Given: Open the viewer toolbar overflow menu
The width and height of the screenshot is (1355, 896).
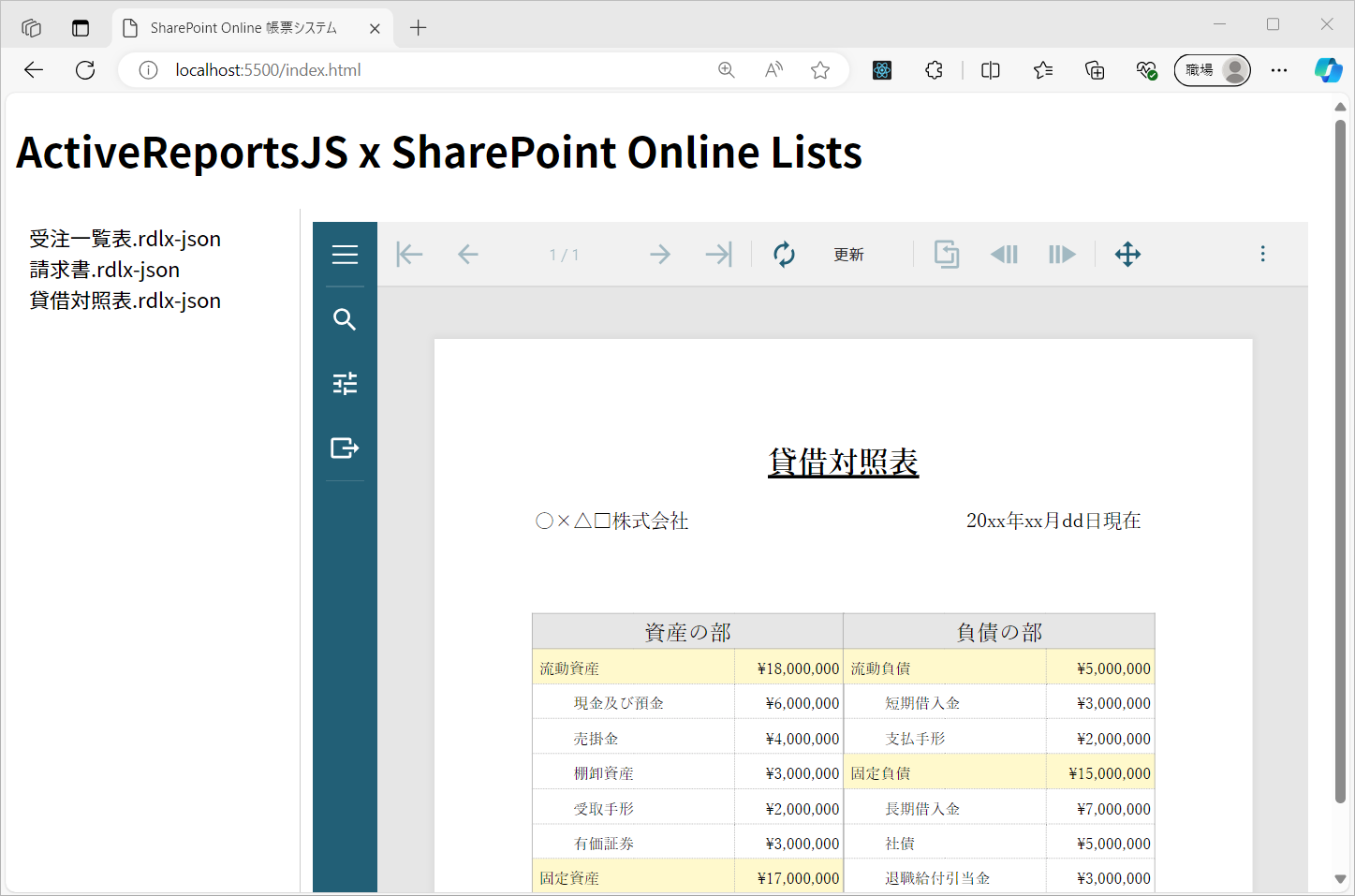Looking at the screenshot, I should [1262, 254].
